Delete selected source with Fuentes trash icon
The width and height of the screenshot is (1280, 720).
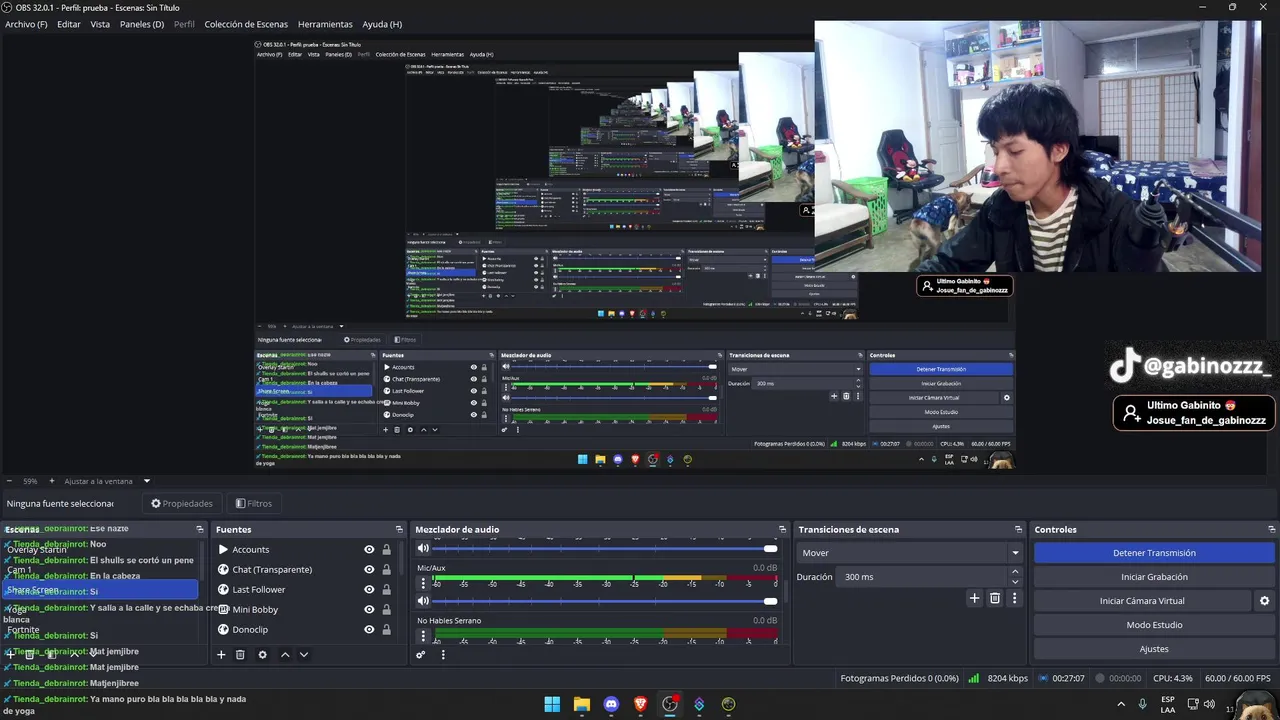pyautogui.click(x=240, y=655)
